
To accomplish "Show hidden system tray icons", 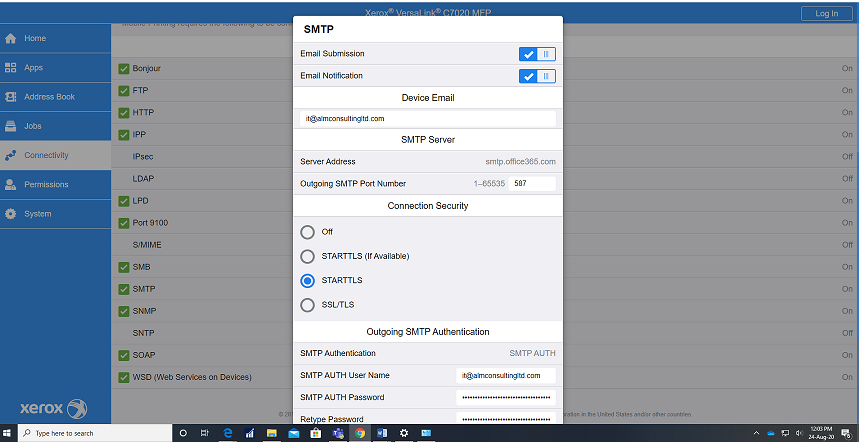I will coord(757,433).
